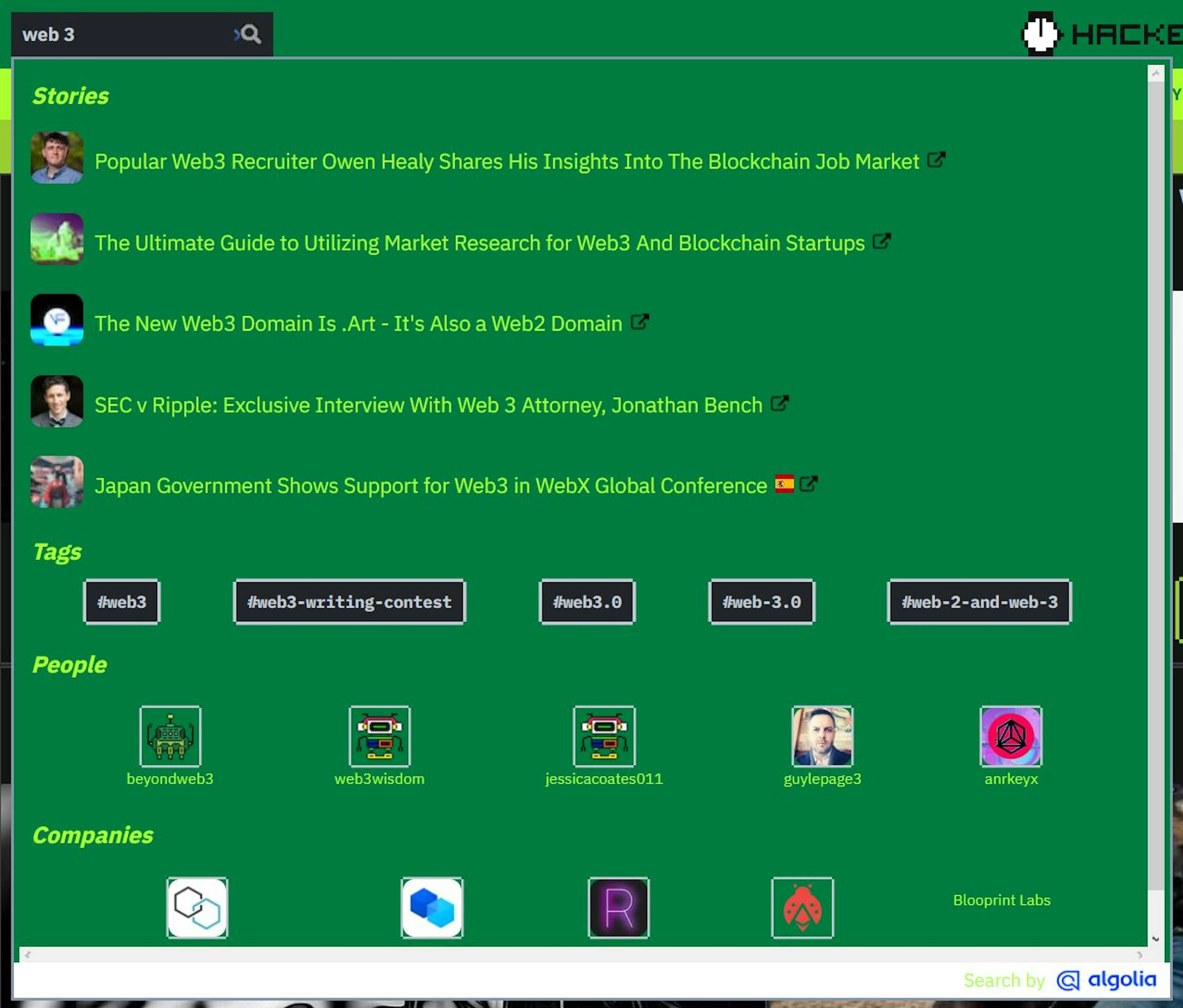Click the vertical scrollbar up arrow
This screenshot has width=1183, height=1008.
[x=1156, y=73]
